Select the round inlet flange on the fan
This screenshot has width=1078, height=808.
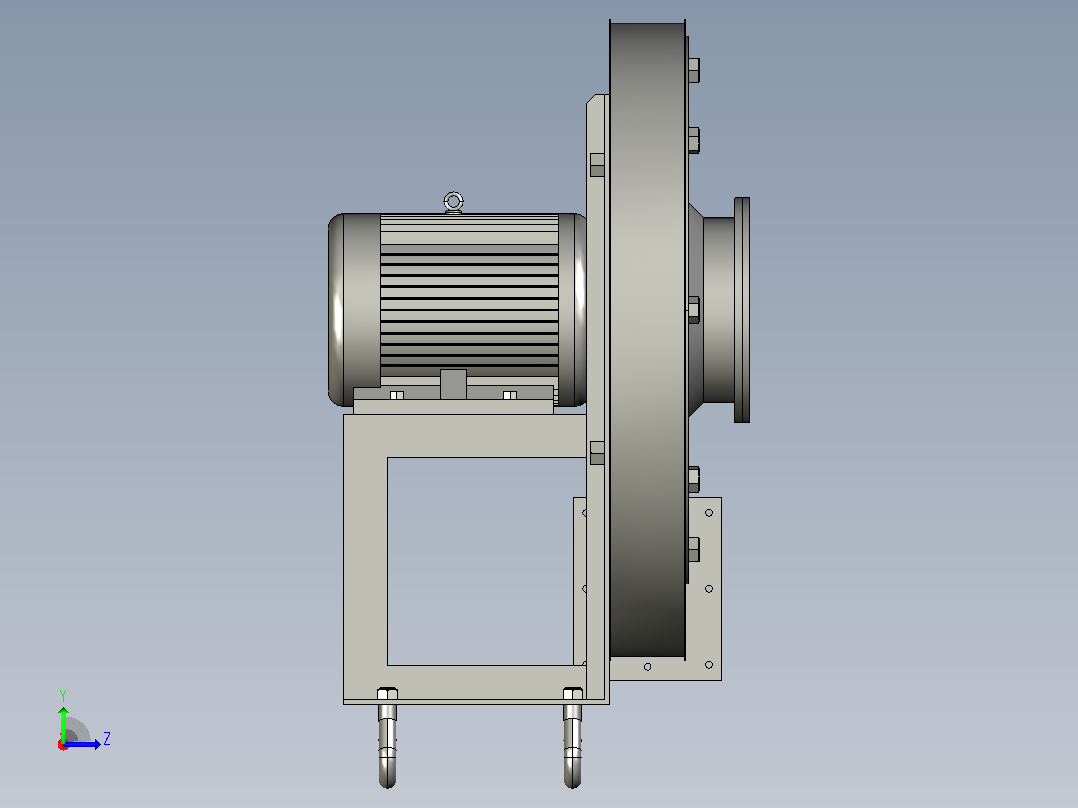tap(742, 309)
